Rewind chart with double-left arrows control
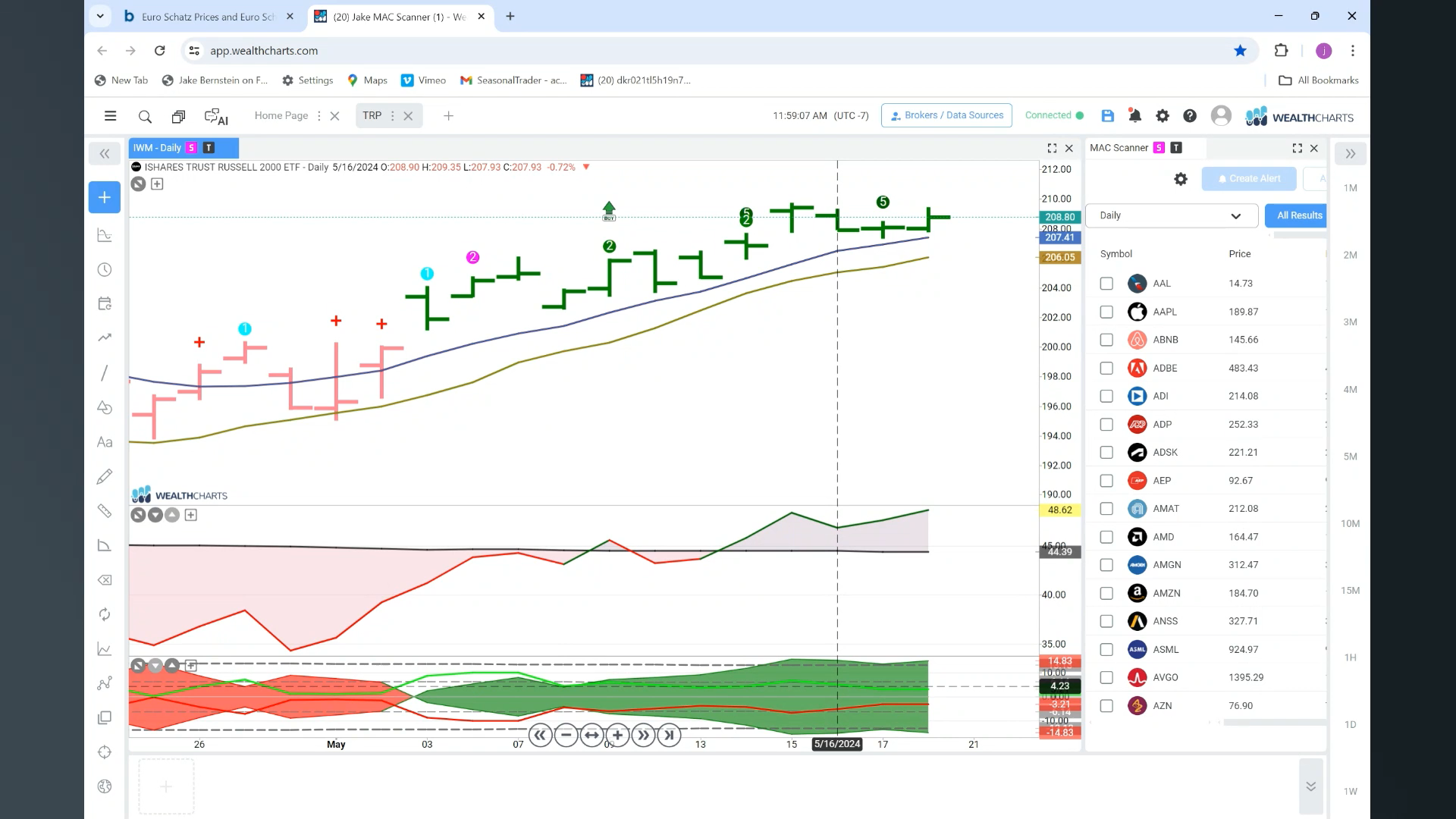This screenshot has height=819, width=1456. 540,735
